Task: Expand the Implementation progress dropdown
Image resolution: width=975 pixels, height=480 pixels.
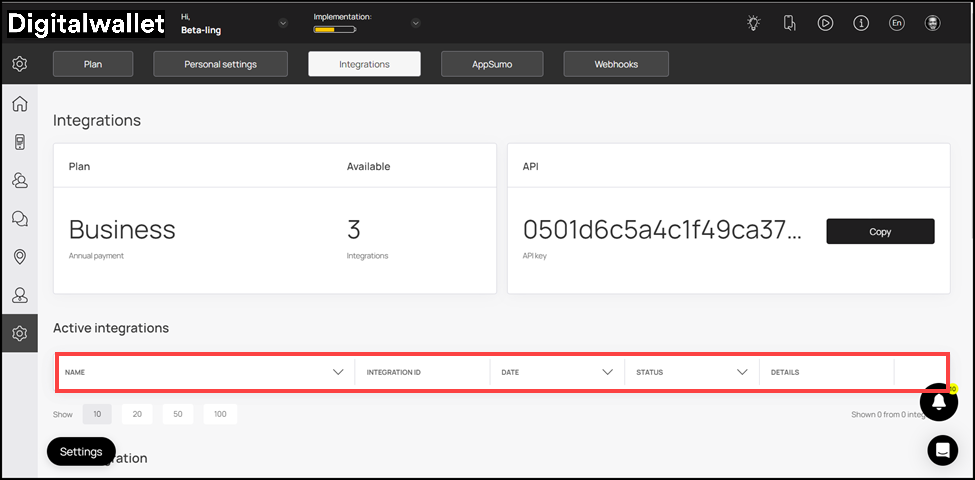Action: click(415, 23)
